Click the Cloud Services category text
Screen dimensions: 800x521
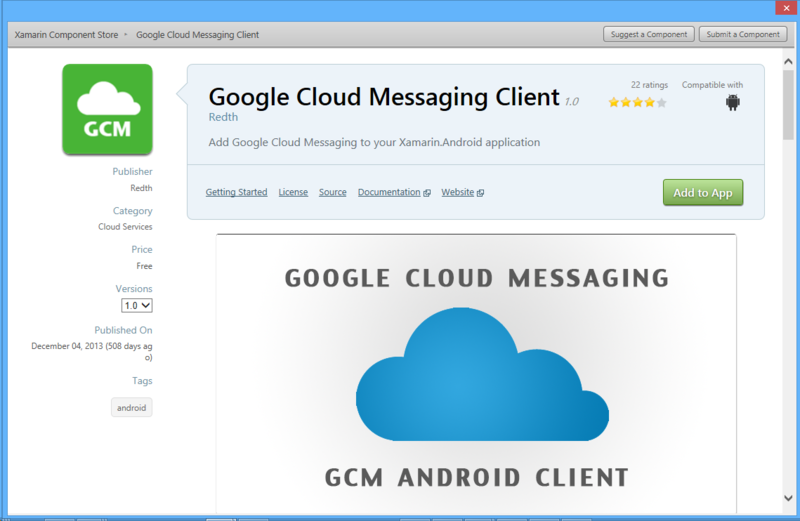point(125,227)
